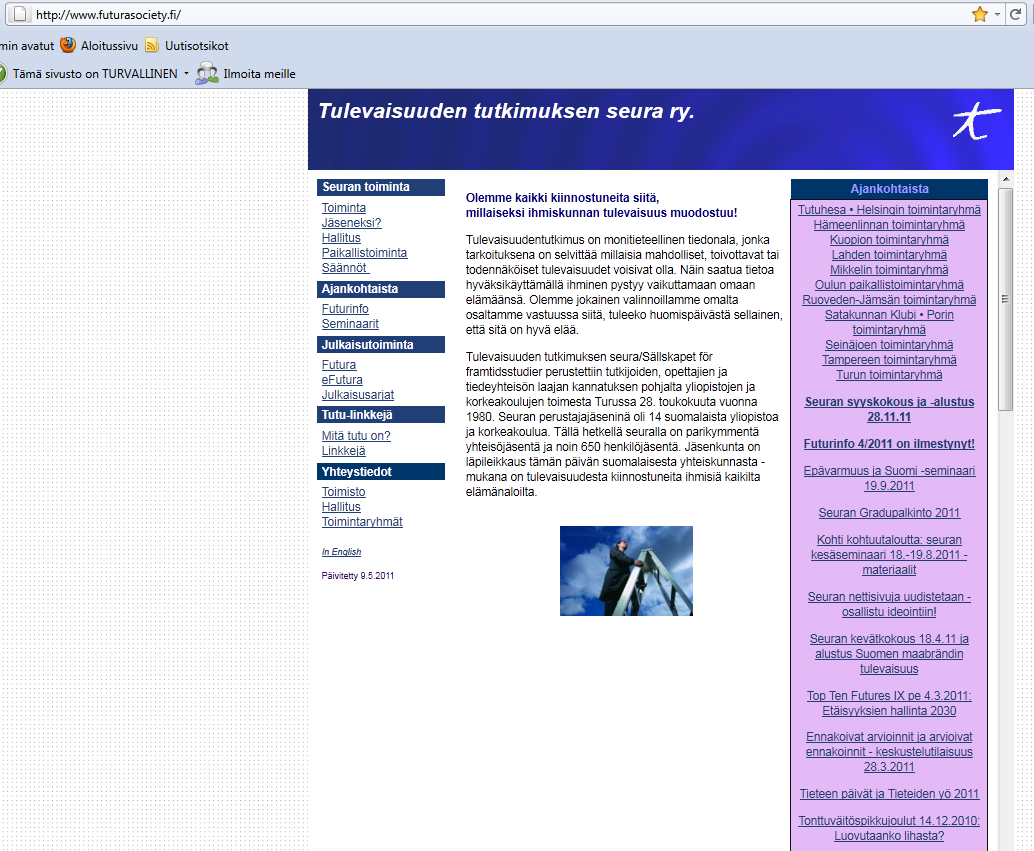
Task: Open Tieteen päivät ja Tieteiden yö 2011
Action: pos(889,794)
